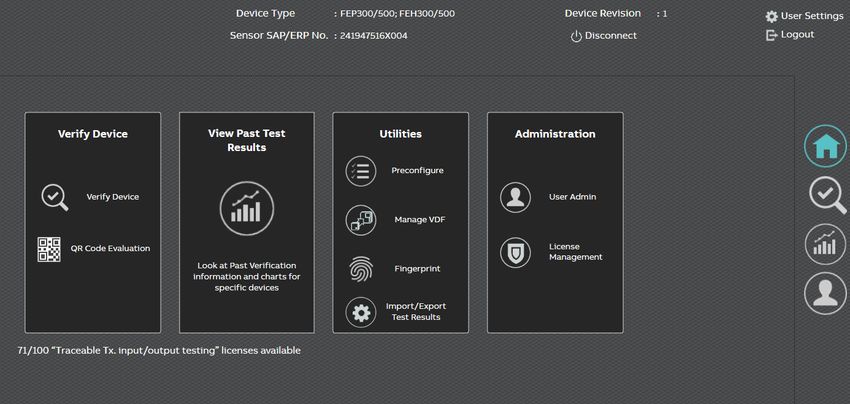Open the License Management label
The width and height of the screenshot is (850, 404).
[x=576, y=252]
